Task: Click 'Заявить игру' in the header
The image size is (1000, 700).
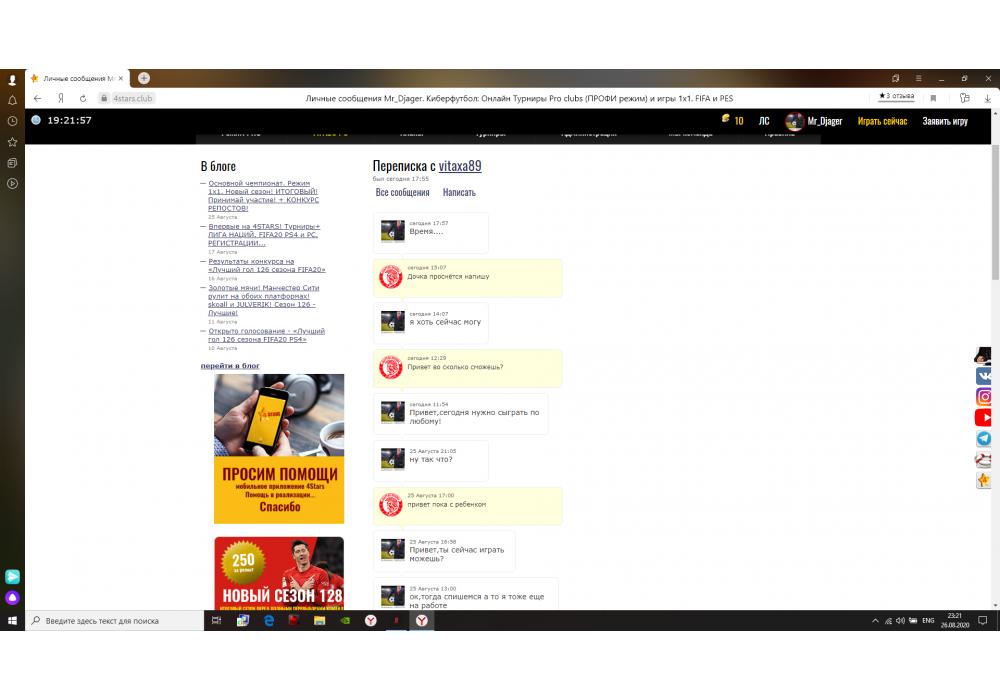Action: coord(945,121)
